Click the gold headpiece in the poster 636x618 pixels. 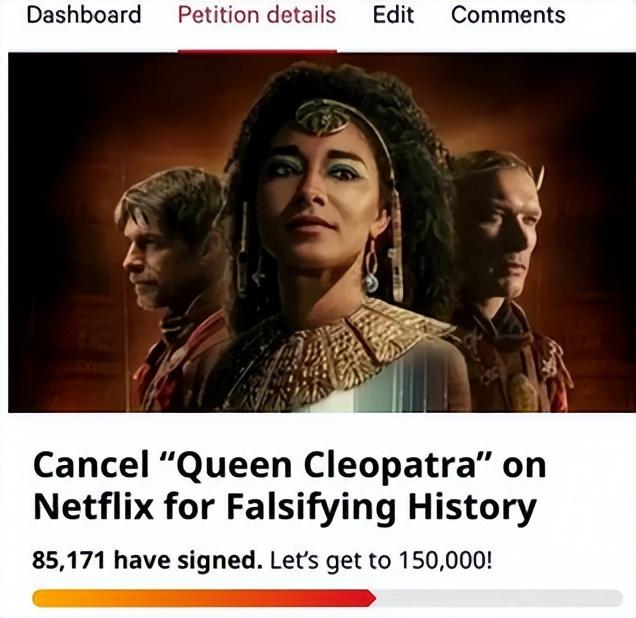pos(322,118)
